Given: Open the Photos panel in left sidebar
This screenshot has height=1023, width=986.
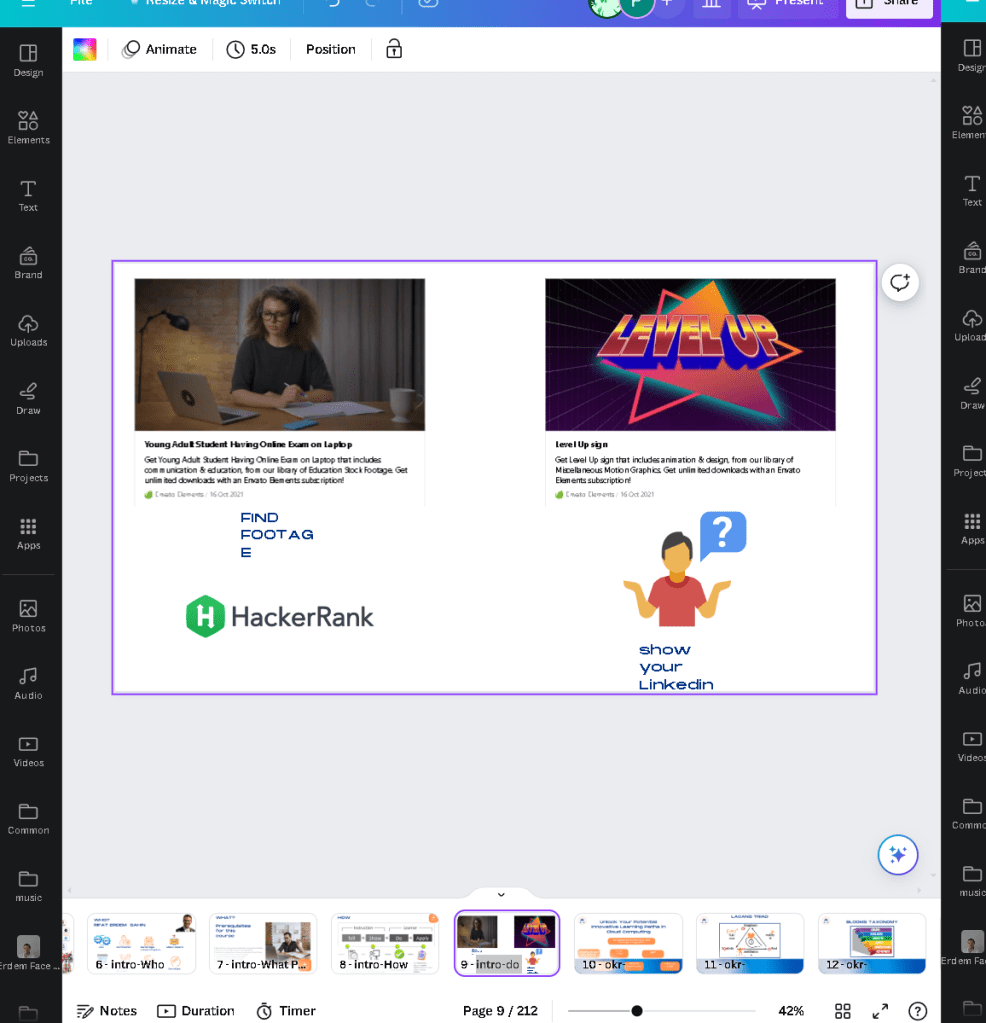Looking at the screenshot, I should (28, 616).
